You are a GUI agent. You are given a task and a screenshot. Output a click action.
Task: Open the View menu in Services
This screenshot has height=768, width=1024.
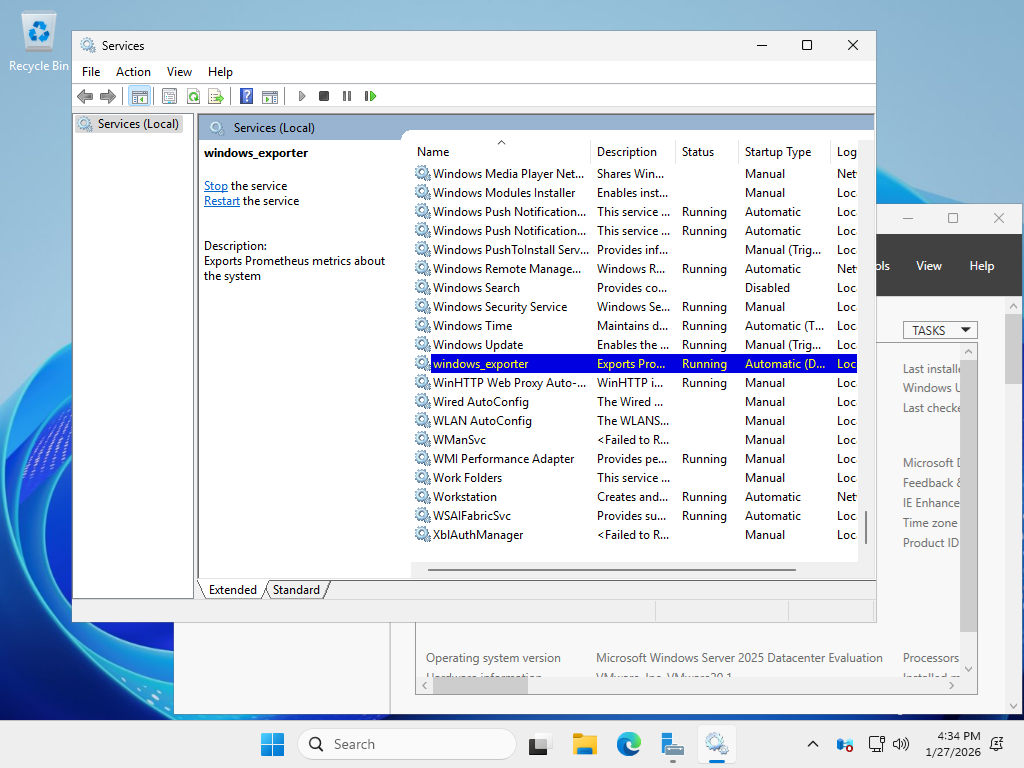[179, 72]
